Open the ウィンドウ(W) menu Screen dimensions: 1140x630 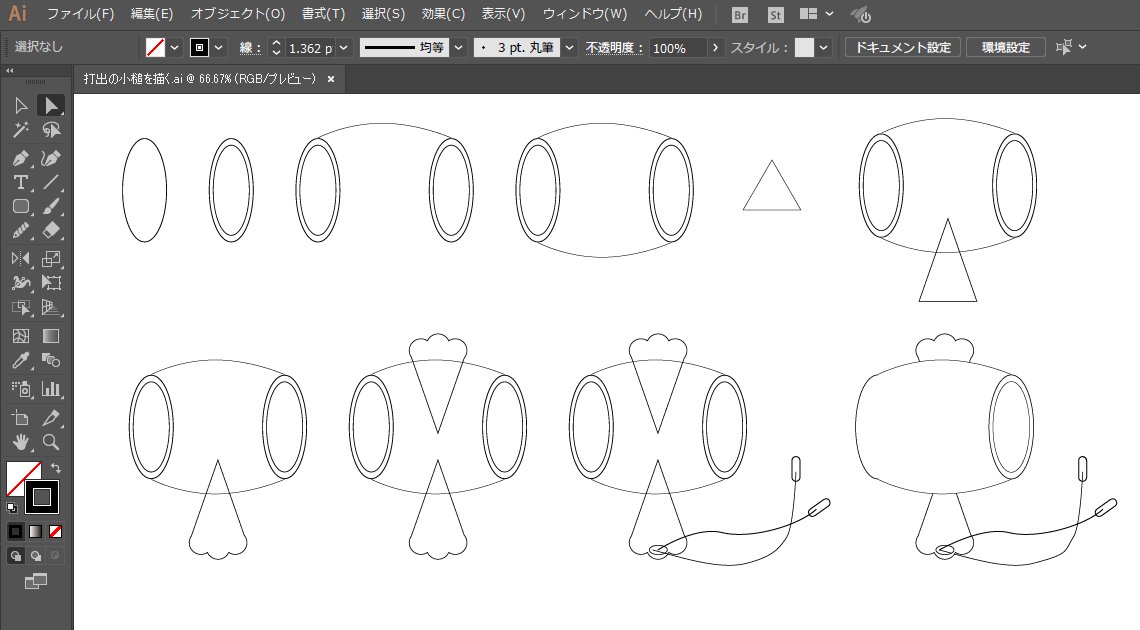(x=585, y=14)
